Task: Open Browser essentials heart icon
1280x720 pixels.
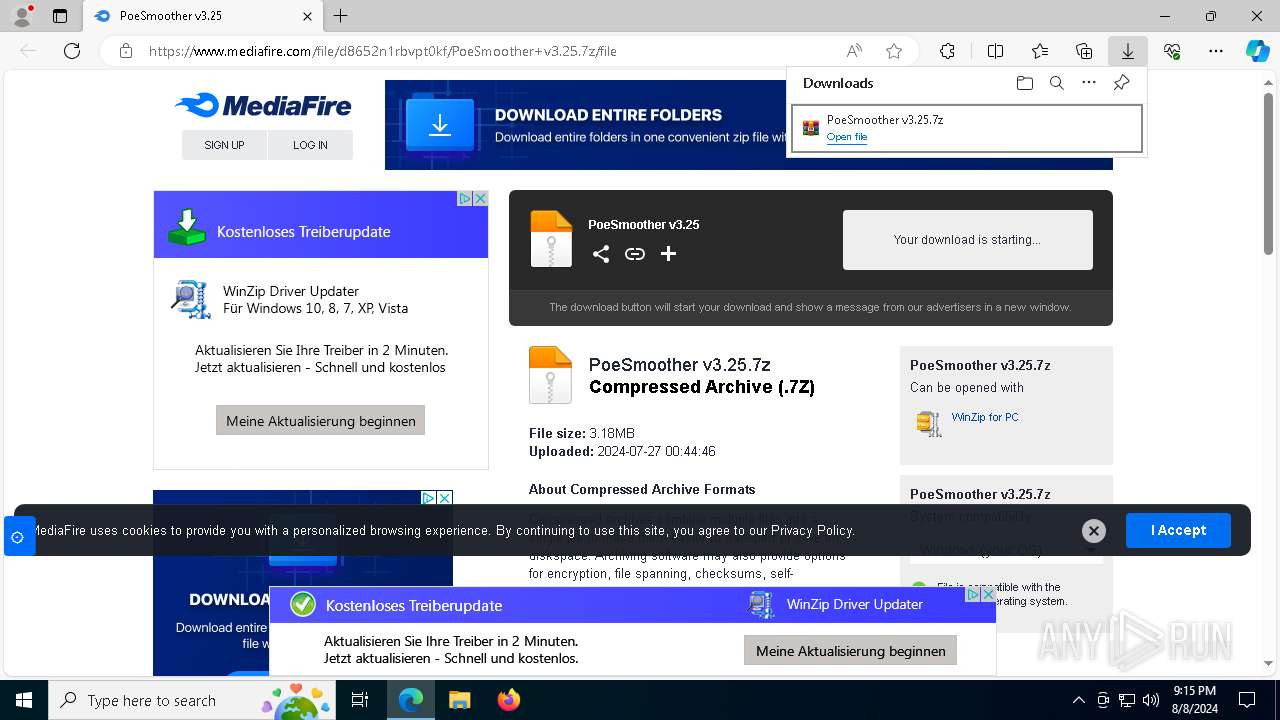Action: (1172, 51)
